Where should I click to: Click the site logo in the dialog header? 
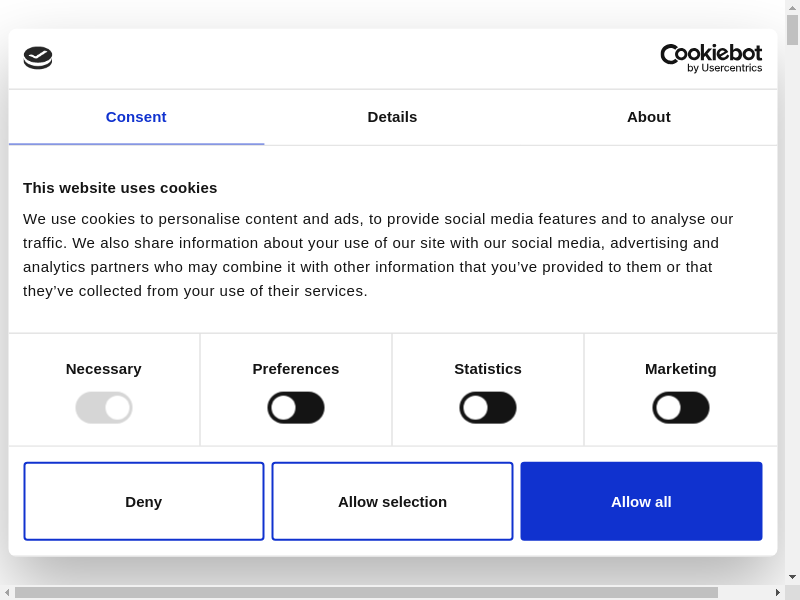pyautogui.click(x=38, y=58)
